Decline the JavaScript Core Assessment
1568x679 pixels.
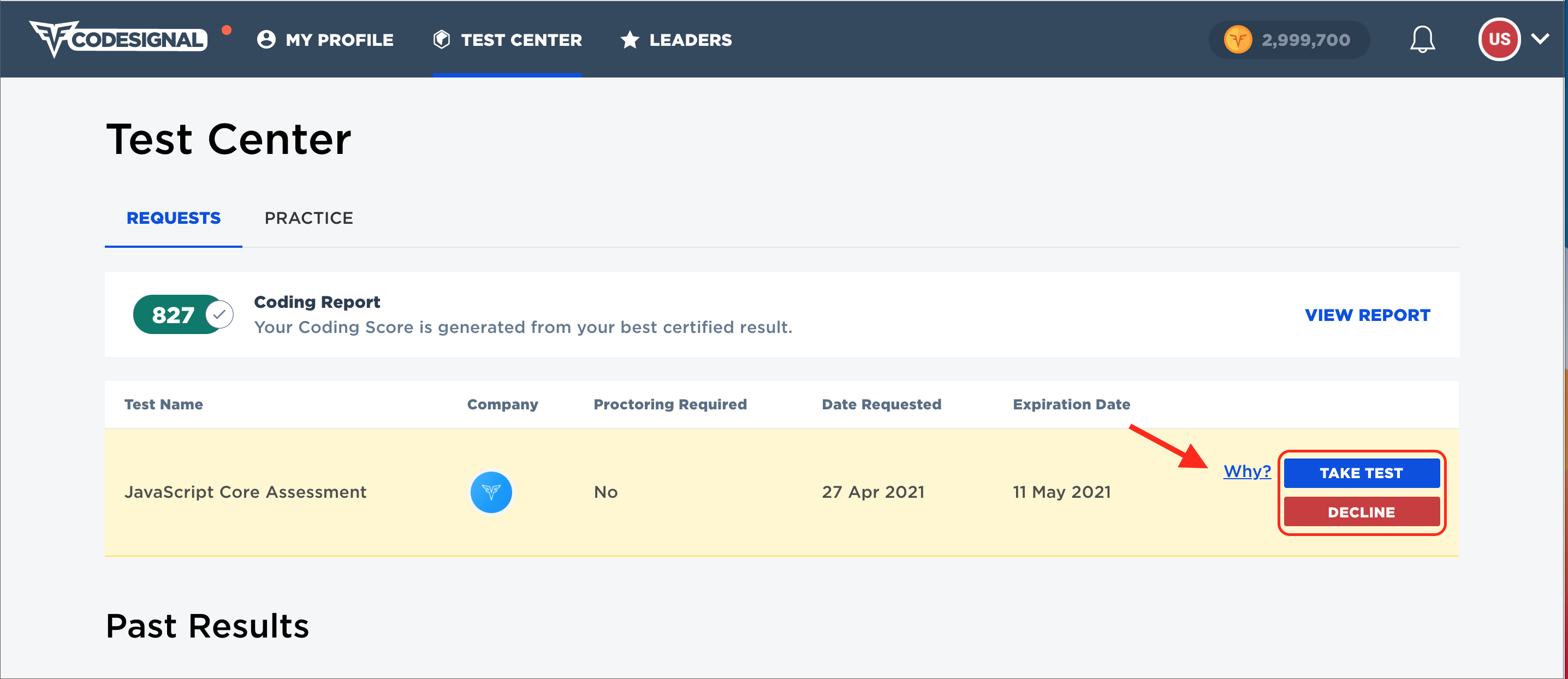click(x=1361, y=511)
